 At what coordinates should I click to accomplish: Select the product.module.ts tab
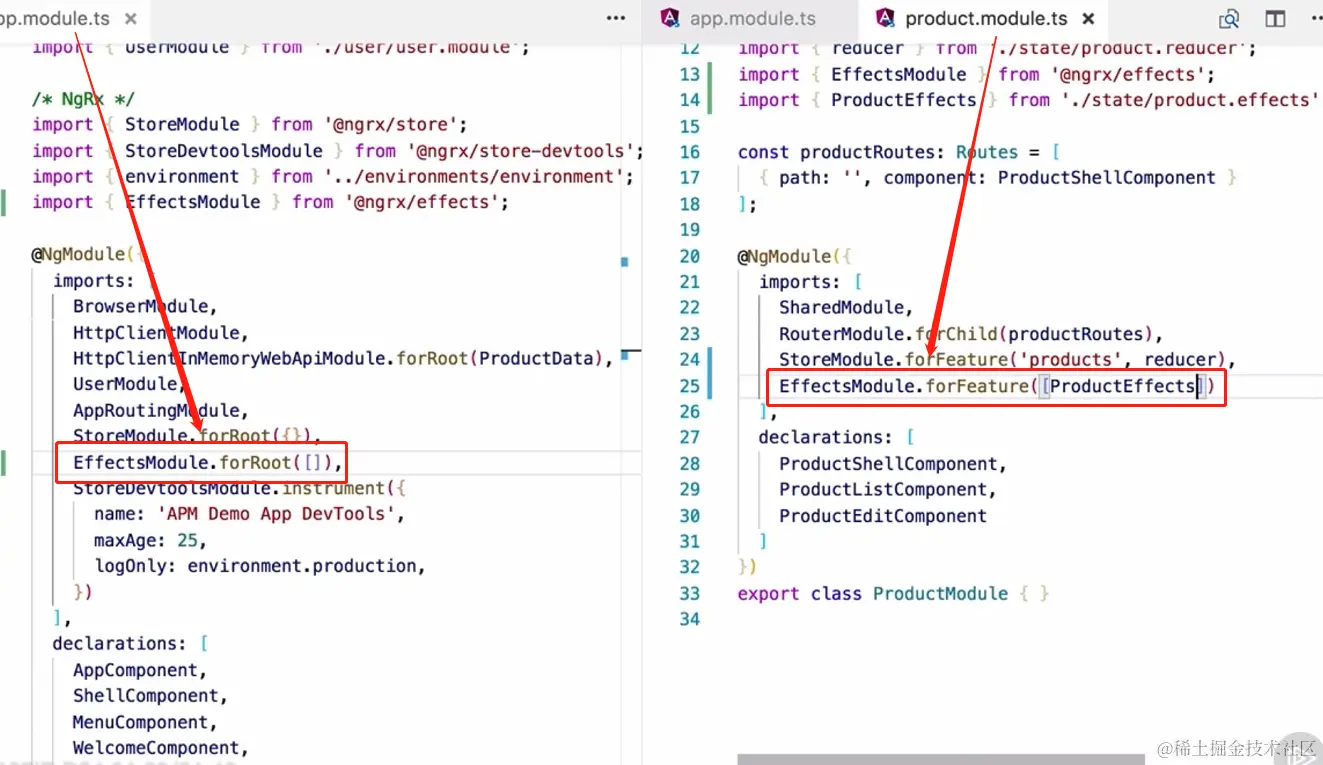click(x=985, y=19)
